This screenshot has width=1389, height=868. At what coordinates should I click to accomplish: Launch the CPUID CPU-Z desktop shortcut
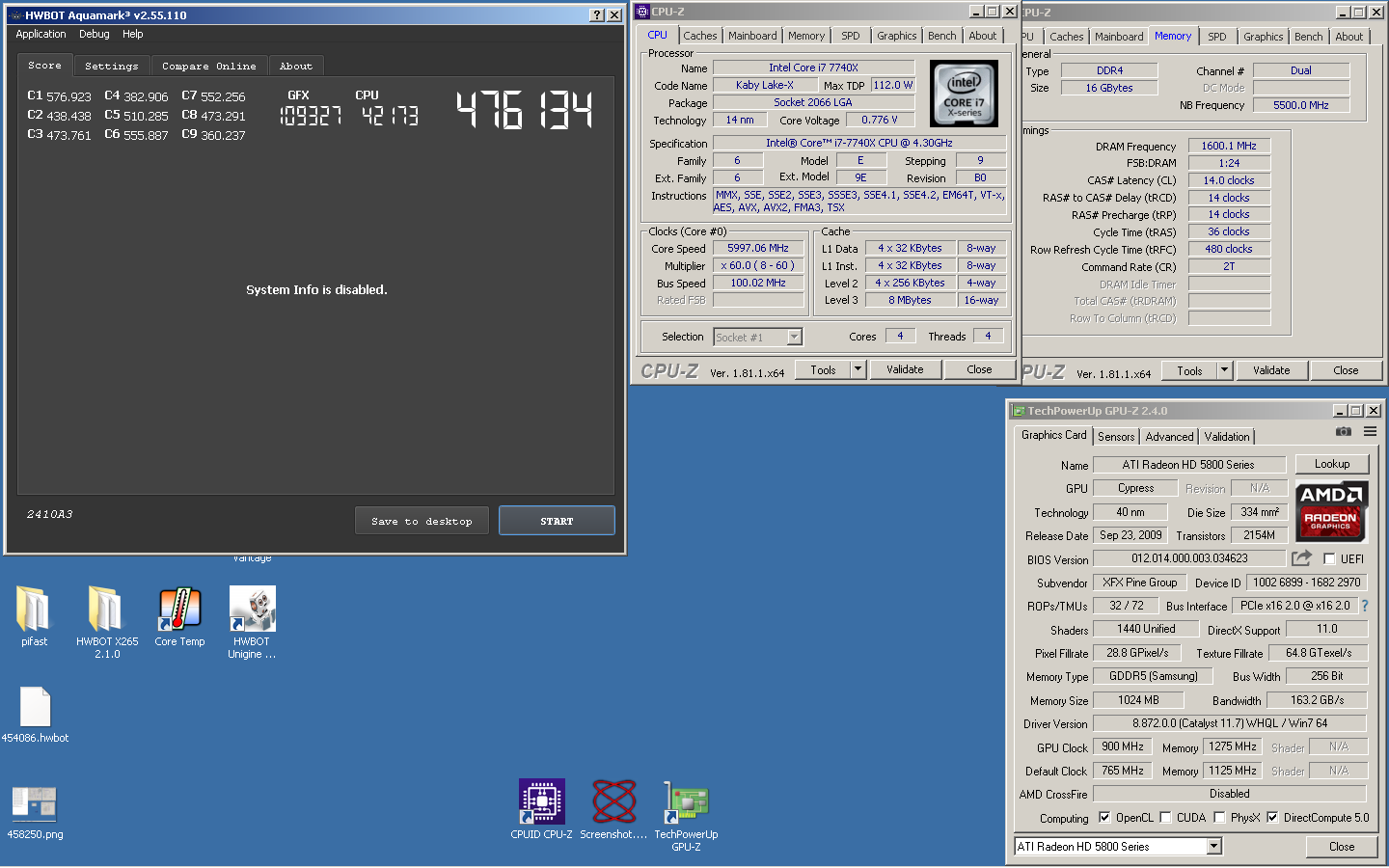click(x=541, y=809)
